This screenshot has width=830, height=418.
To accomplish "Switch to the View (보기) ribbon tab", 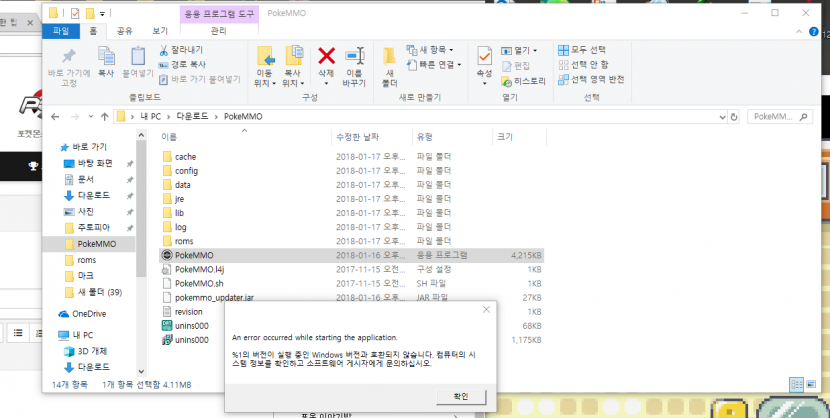I will pyautogui.click(x=160, y=31).
